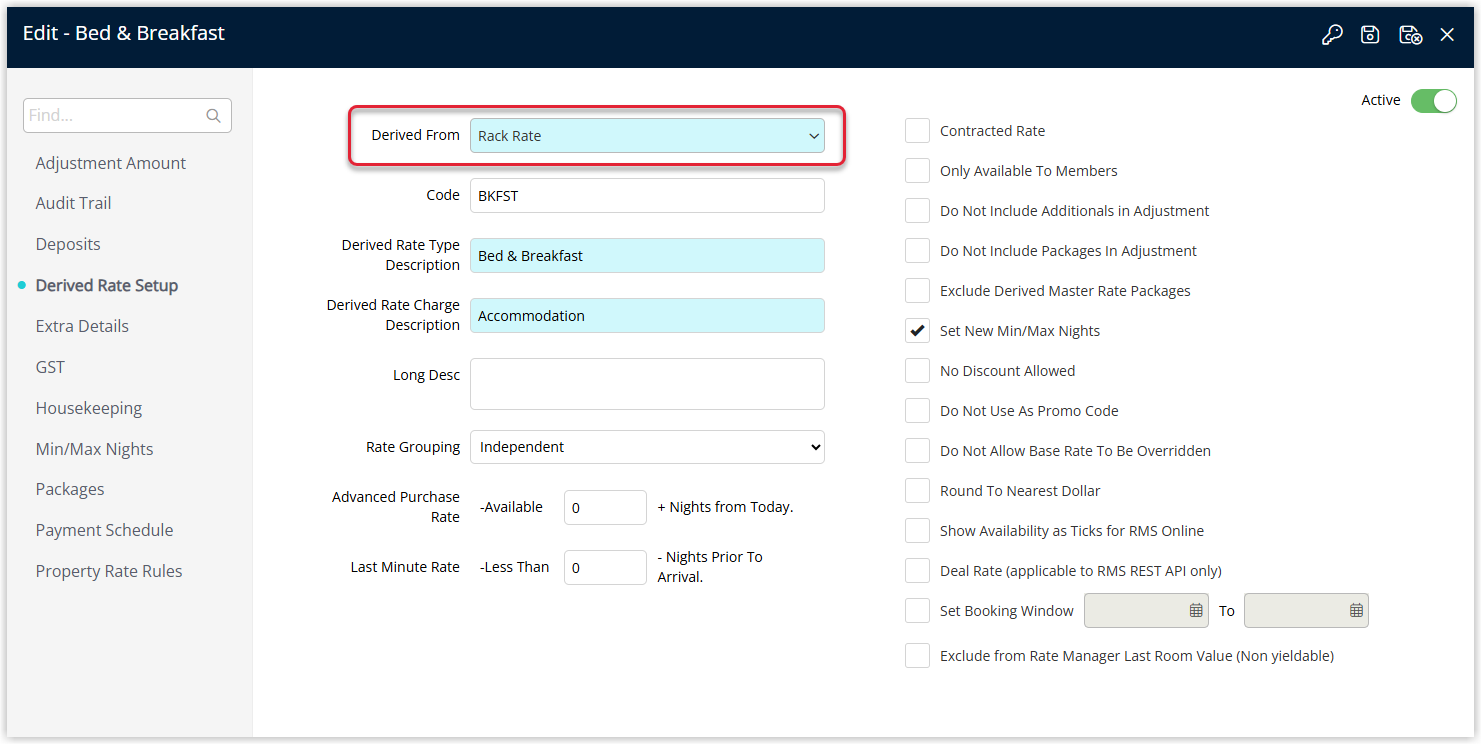Open the Rate Grouping dropdown
Viewport: 1482px width, 745px height.
(x=647, y=447)
